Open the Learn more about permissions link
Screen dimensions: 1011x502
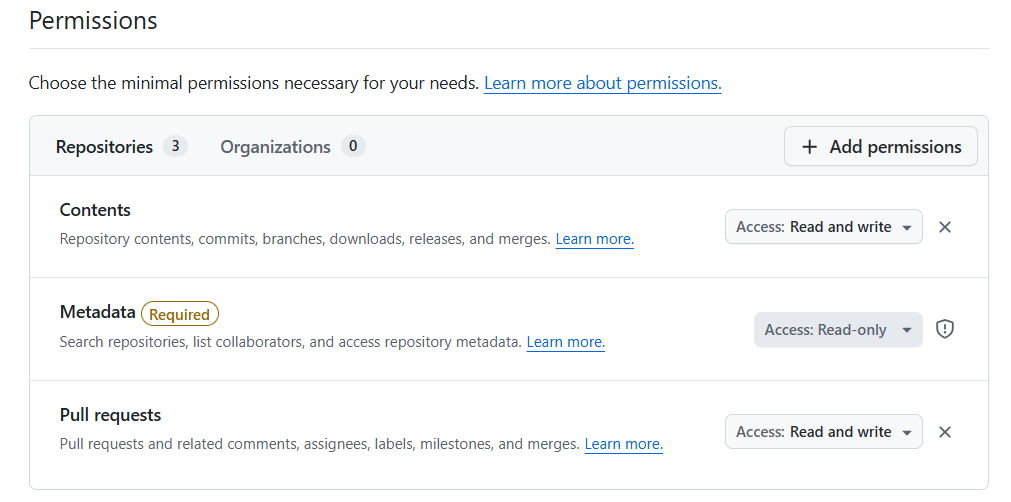pyautogui.click(x=602, y=84)
